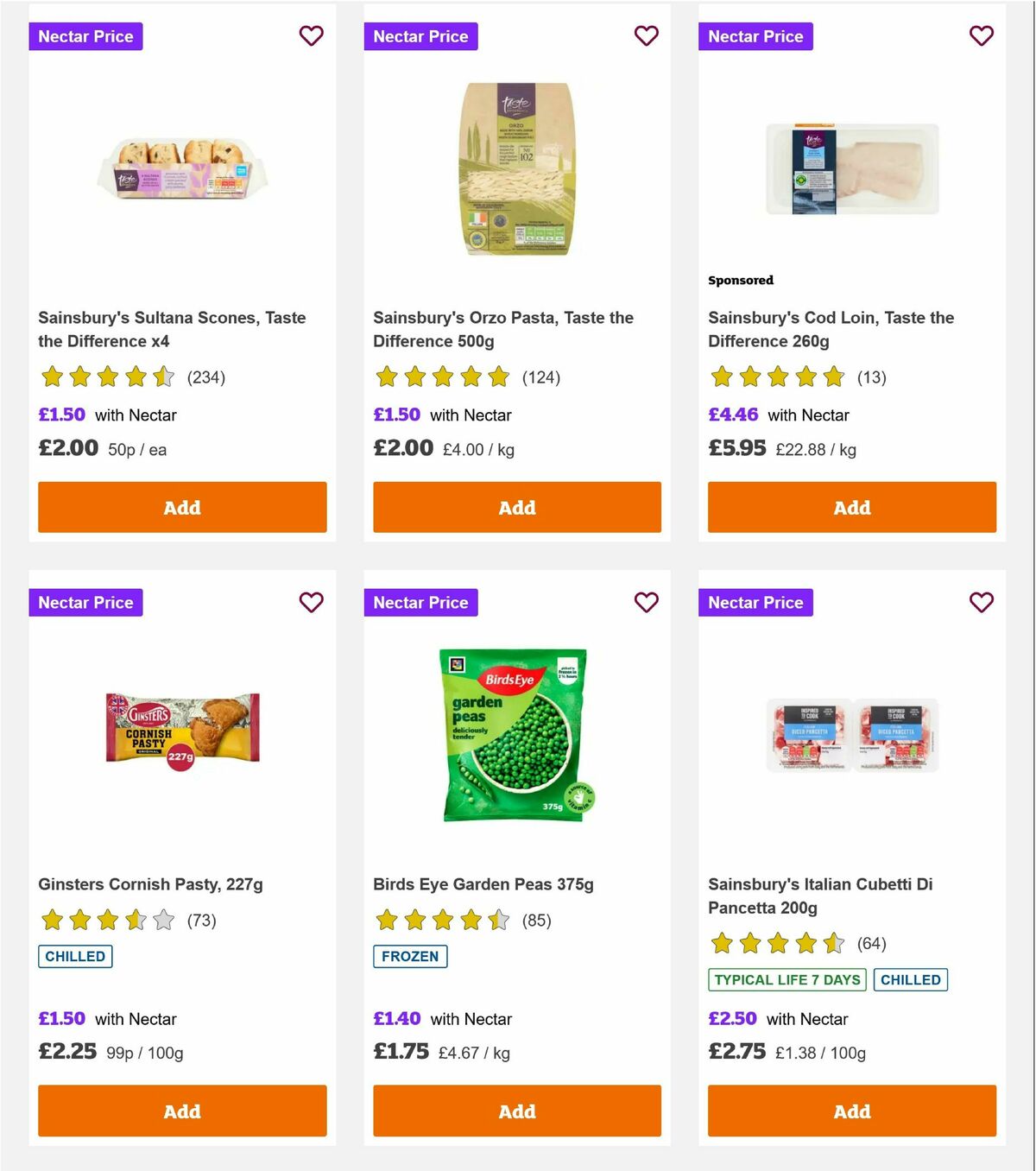Click the heart icon on Birds Eye peas
This screenshot has height=1171, width=1036.
click(x=646, y=602)
